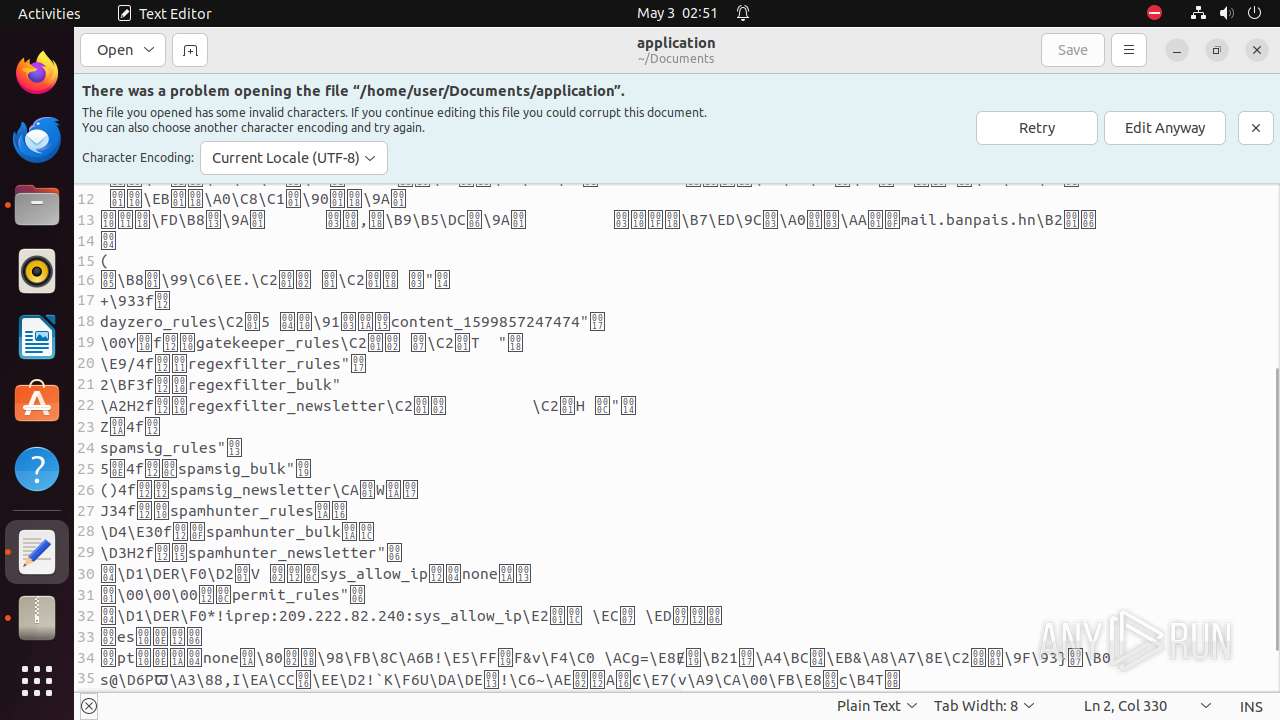Click sys_allow_ip text on line 30

pyautogui.click(x=374, y=574)
